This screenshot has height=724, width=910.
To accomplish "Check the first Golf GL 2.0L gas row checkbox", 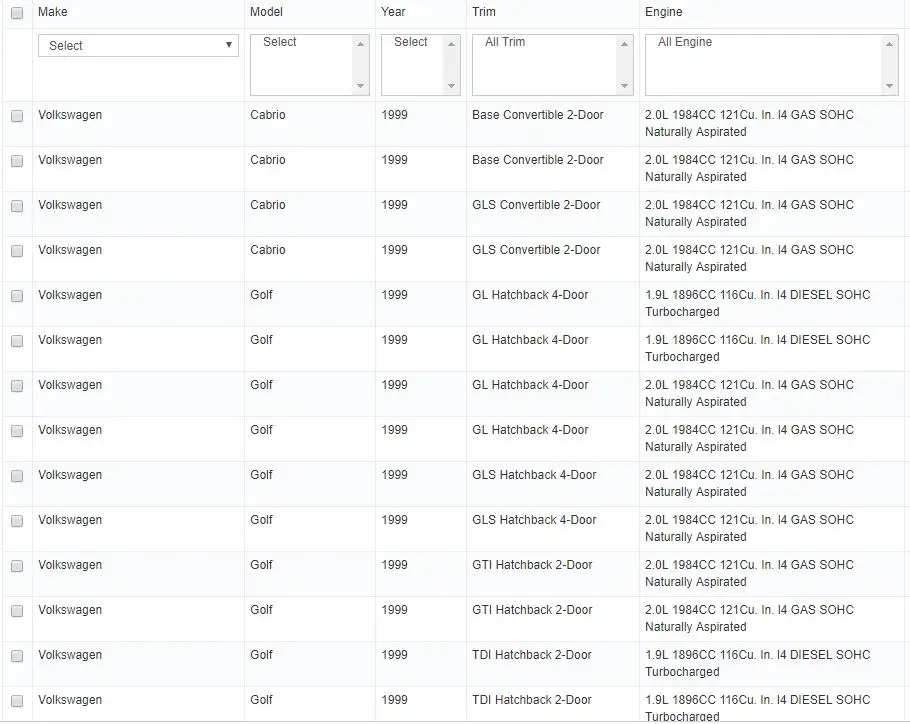I will point(17,386).
